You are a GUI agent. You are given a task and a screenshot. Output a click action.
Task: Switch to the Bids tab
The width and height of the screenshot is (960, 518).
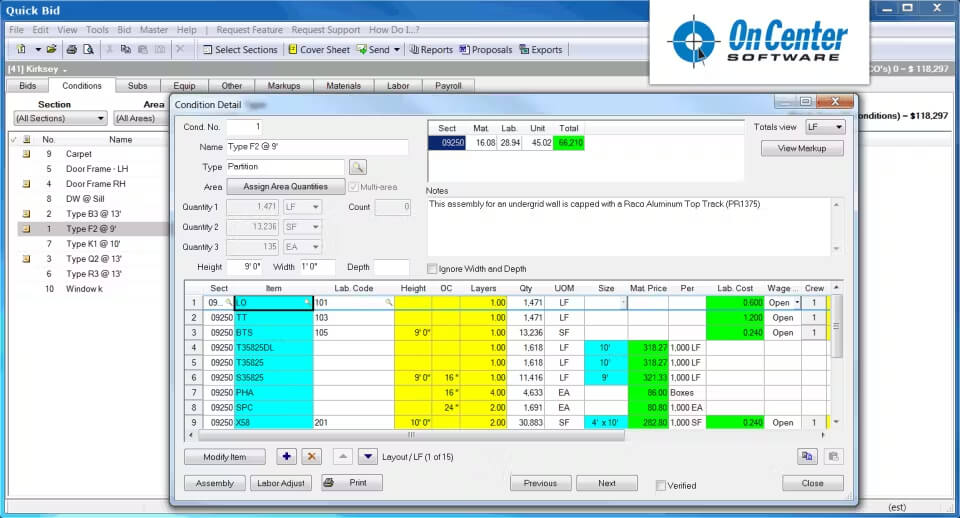click(28, 86)
